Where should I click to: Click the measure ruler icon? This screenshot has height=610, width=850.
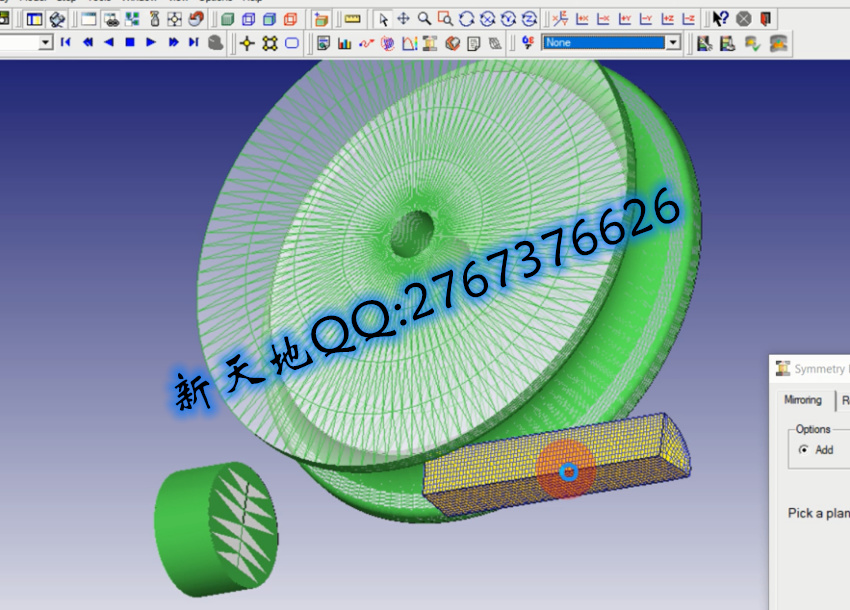click(x=352, y=19)
